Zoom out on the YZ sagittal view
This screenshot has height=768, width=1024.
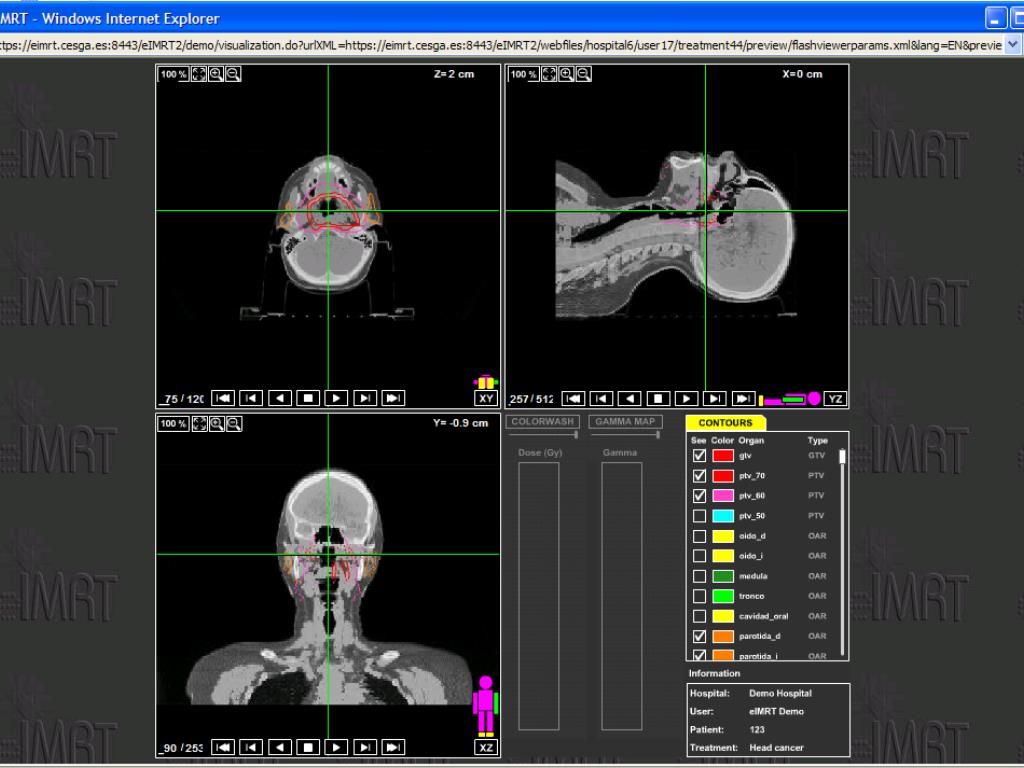pyautogui.click(x=584, y=74)
